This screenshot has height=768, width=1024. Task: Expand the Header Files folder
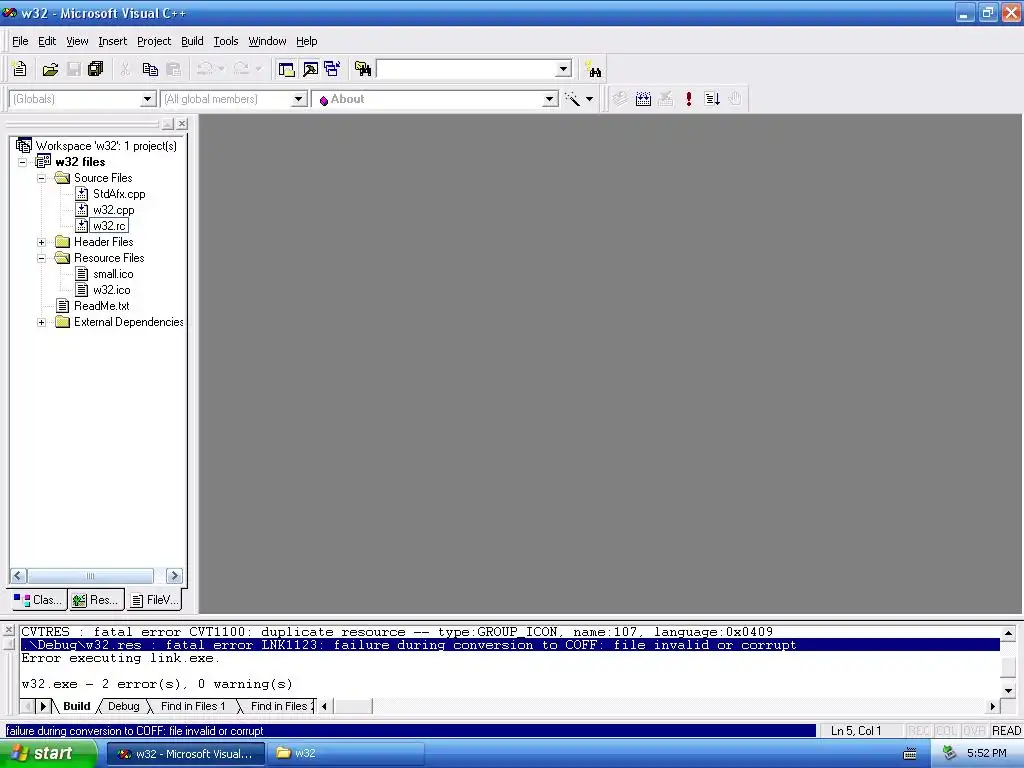42,242
